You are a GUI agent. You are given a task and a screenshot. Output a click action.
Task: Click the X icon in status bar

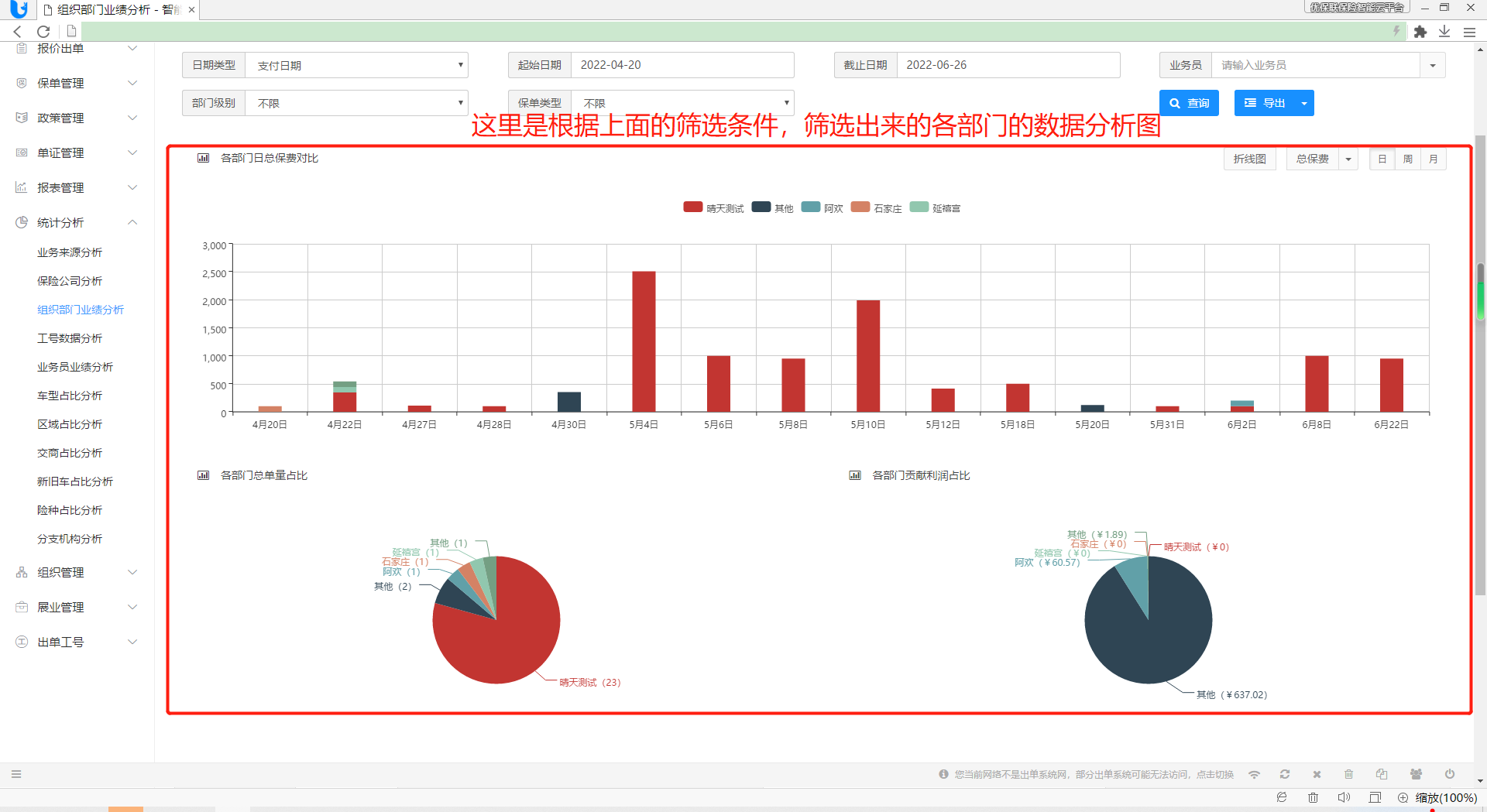[x=1317, y=774]
